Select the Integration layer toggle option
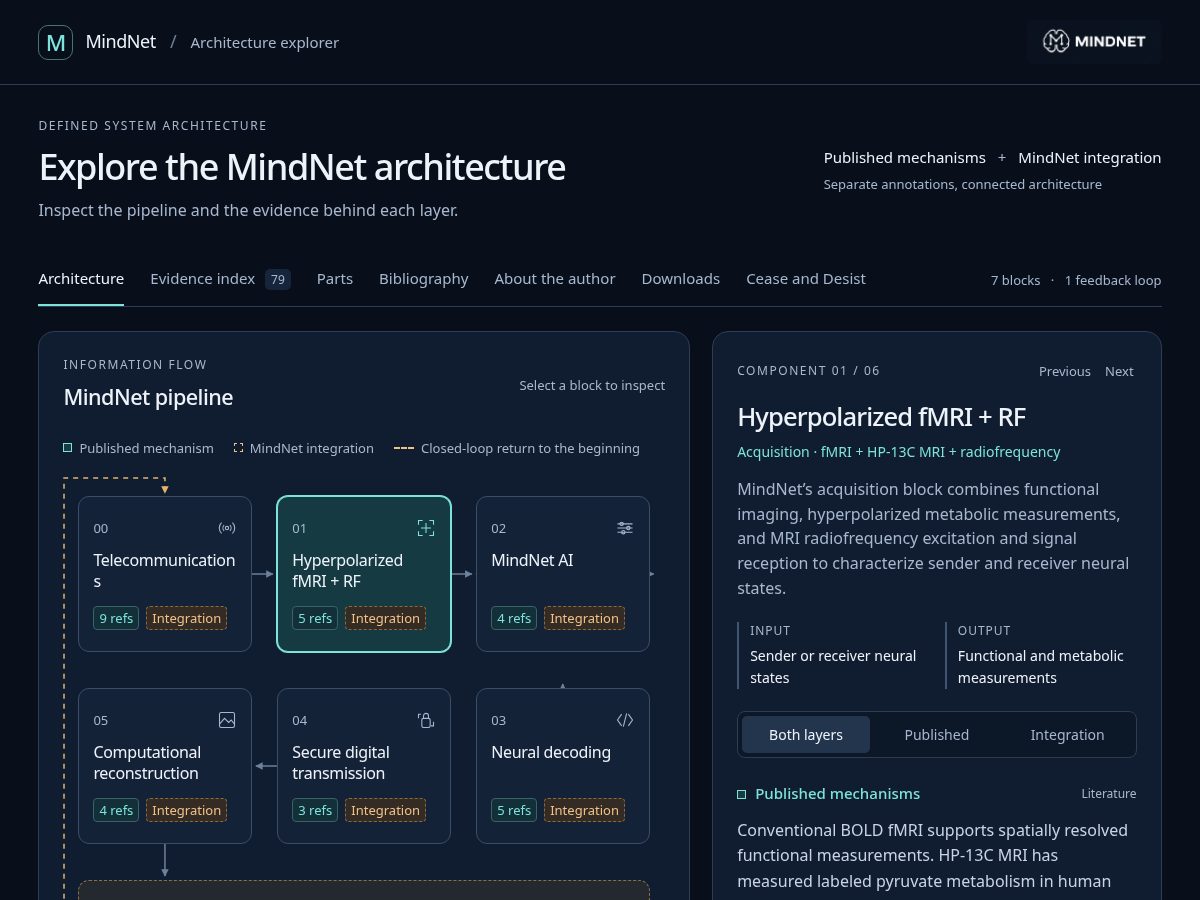 click(1068, 735)
